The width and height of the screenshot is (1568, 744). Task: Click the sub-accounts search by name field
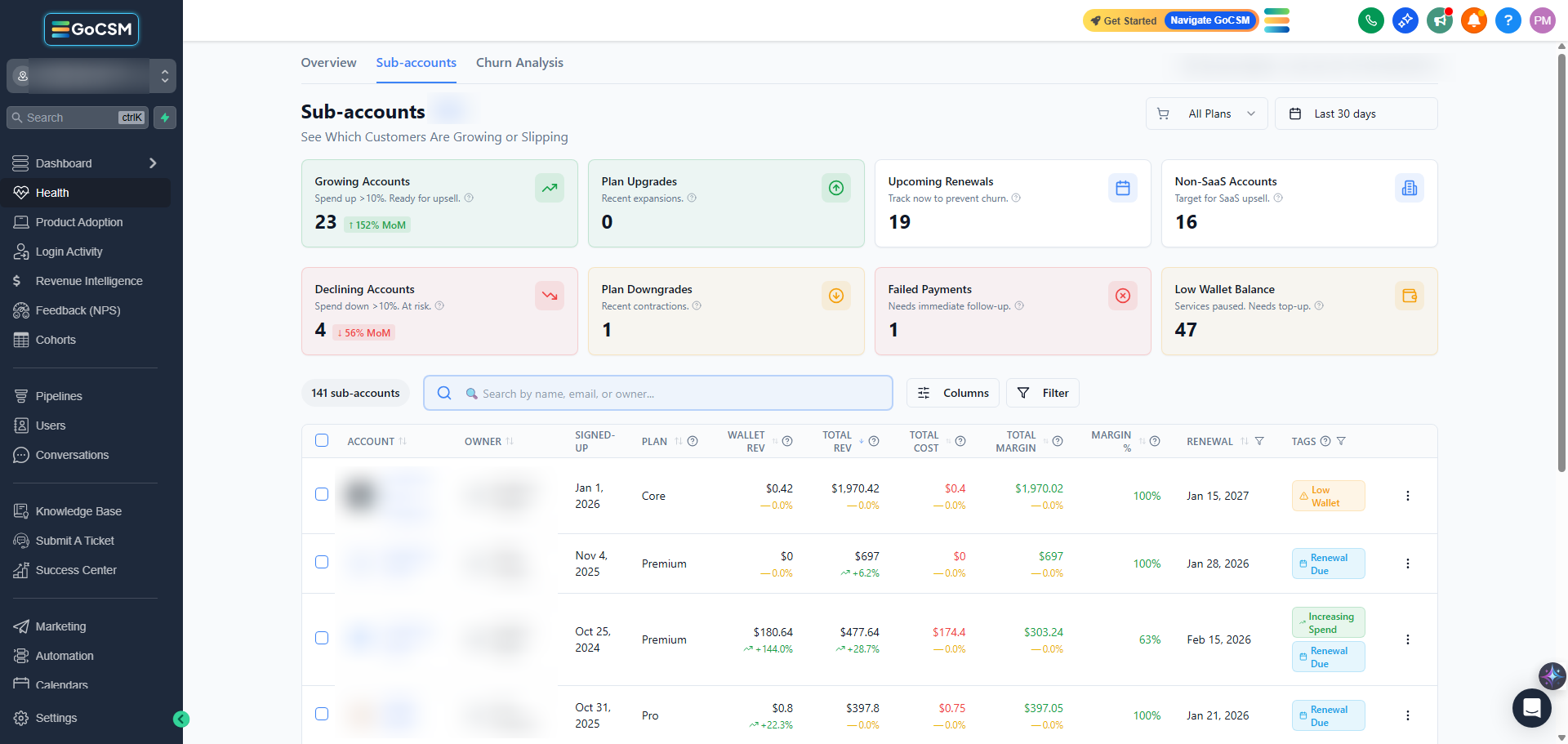pos(657,393)
